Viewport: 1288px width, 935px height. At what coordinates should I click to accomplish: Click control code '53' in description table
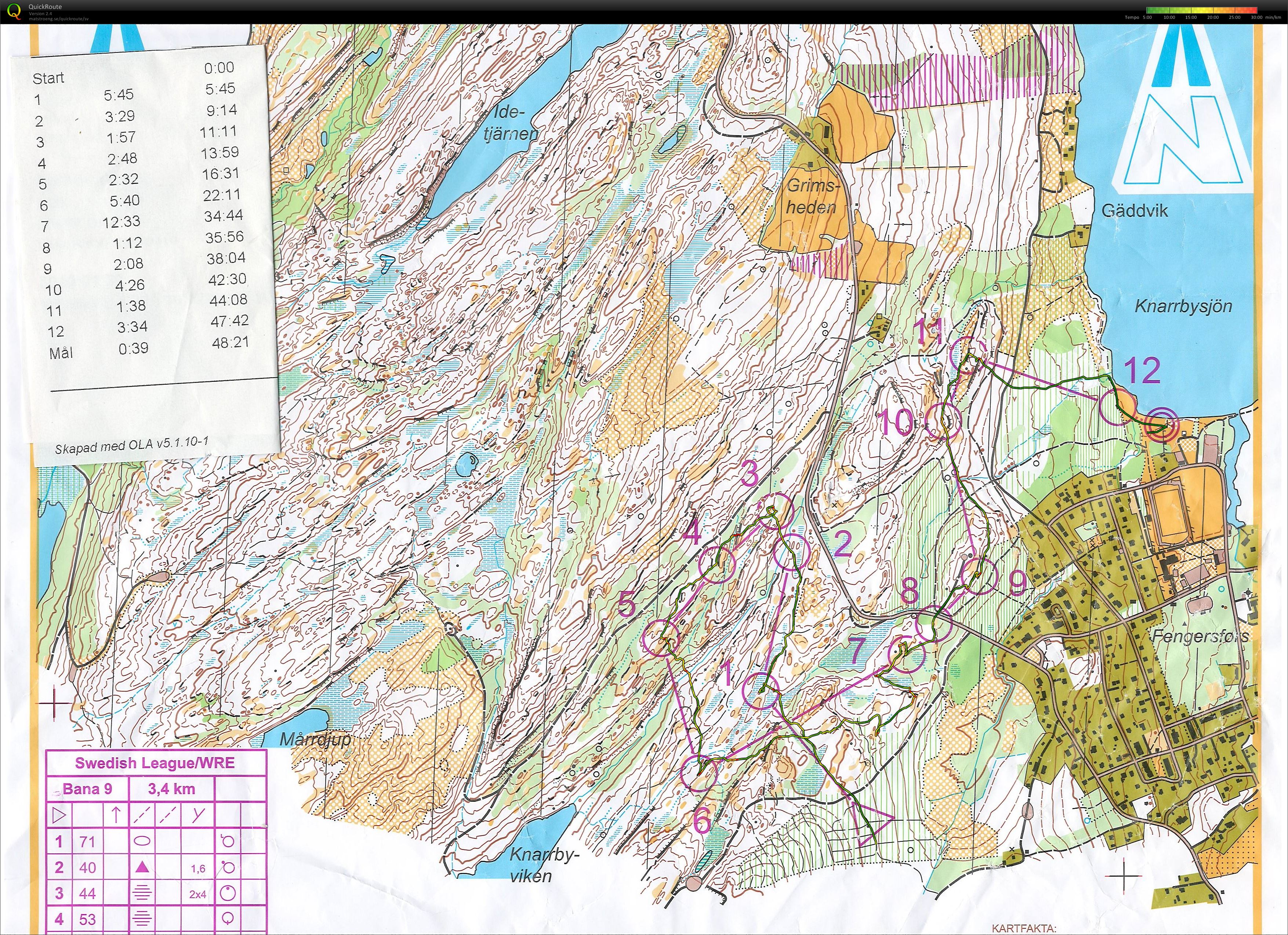87,920
